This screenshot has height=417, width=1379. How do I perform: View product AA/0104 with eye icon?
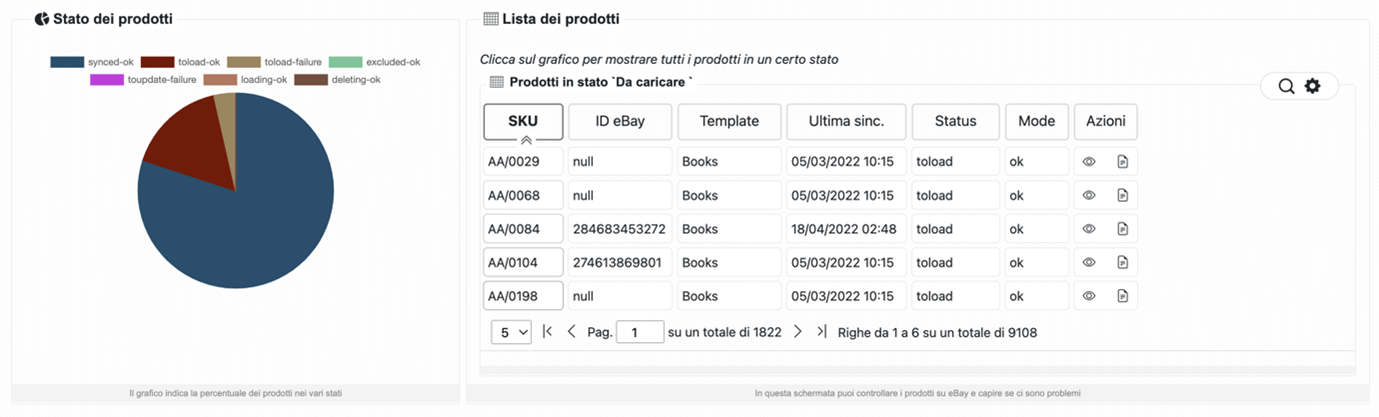coord(1090,262)
